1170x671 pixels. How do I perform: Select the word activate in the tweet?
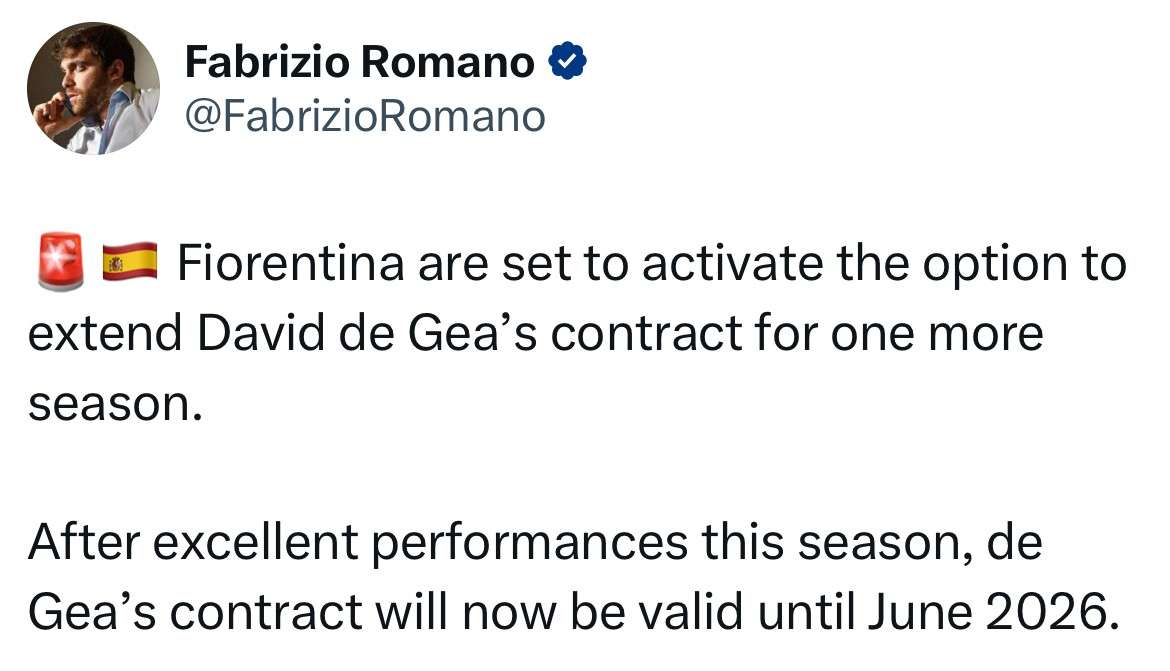click(x=732, y=263)
